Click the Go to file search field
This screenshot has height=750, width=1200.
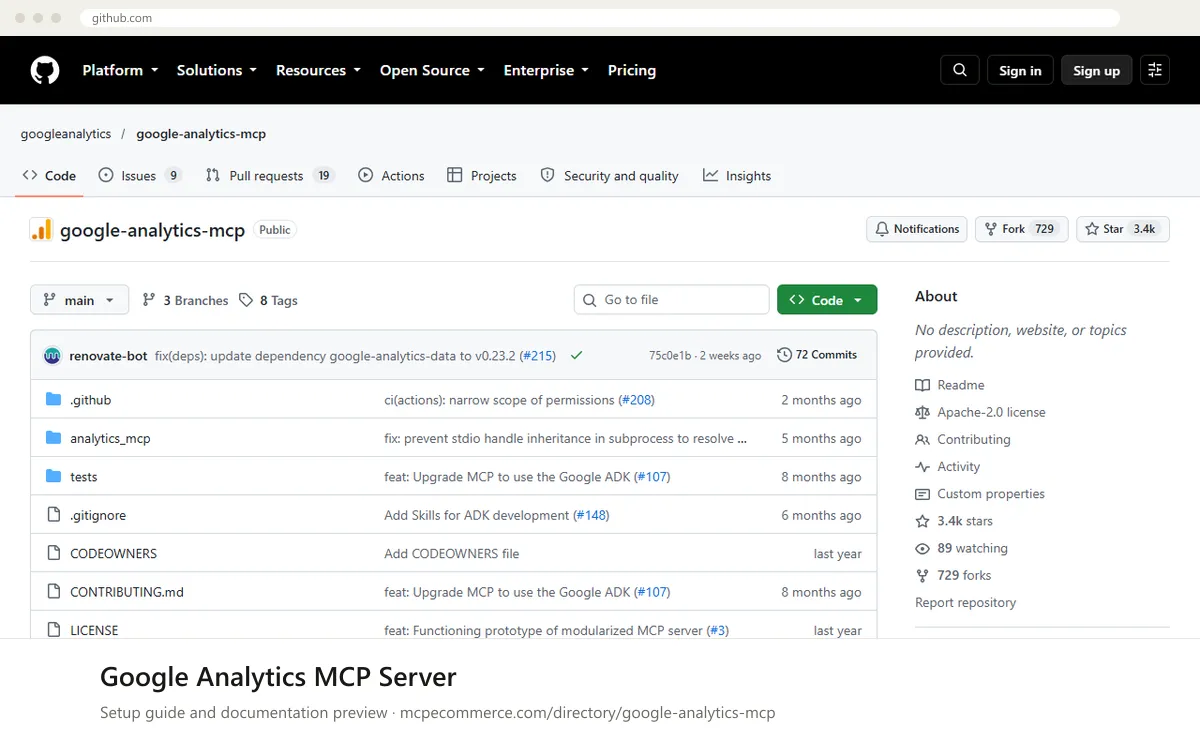(671, 300)
